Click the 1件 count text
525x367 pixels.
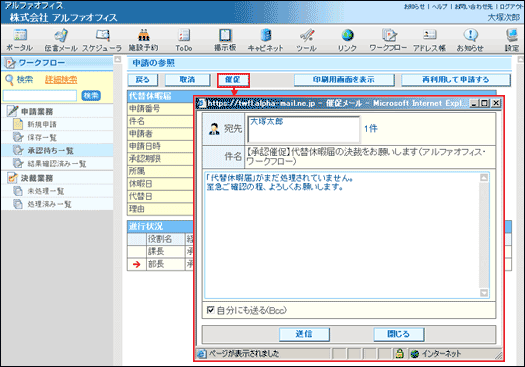[x=371, y=129]
